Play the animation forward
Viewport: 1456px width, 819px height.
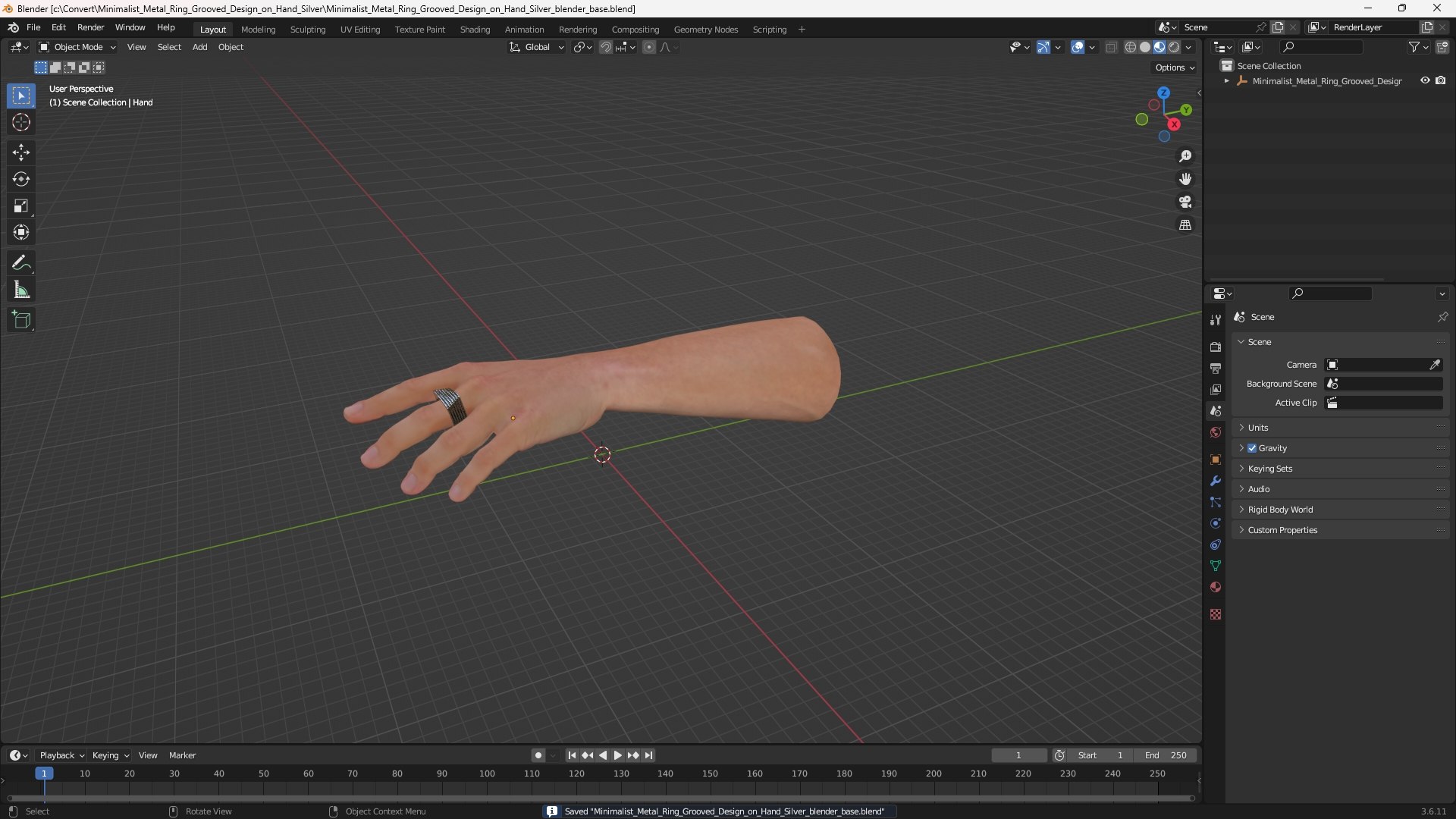[617, 755]
